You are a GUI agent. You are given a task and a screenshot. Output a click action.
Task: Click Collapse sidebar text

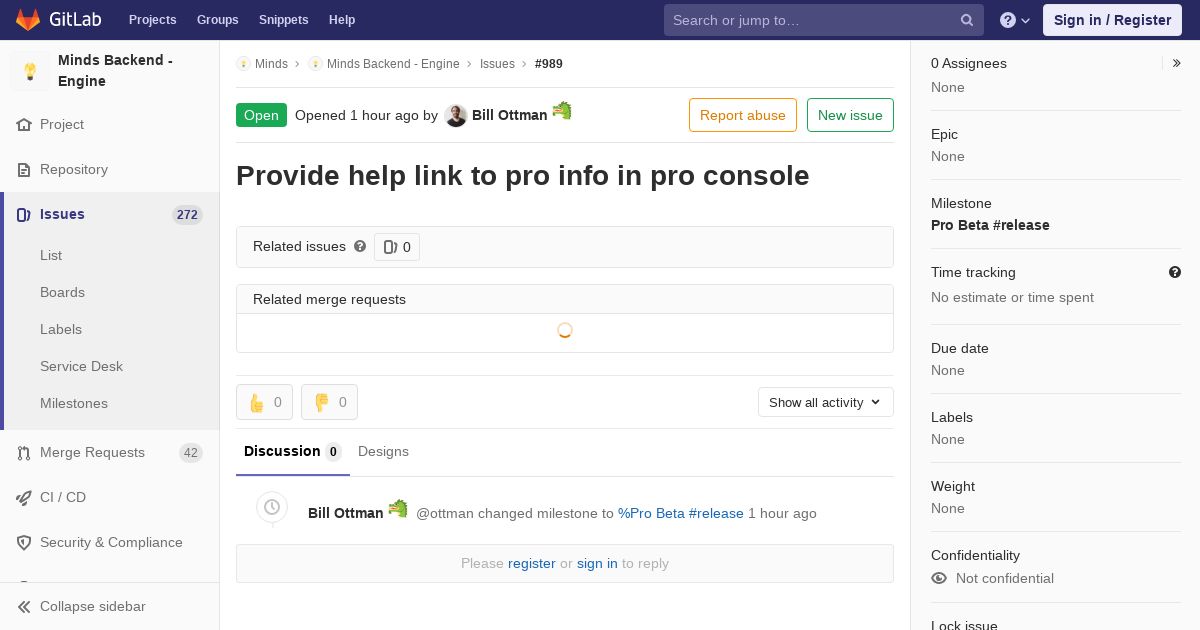(x=93, y=607)
